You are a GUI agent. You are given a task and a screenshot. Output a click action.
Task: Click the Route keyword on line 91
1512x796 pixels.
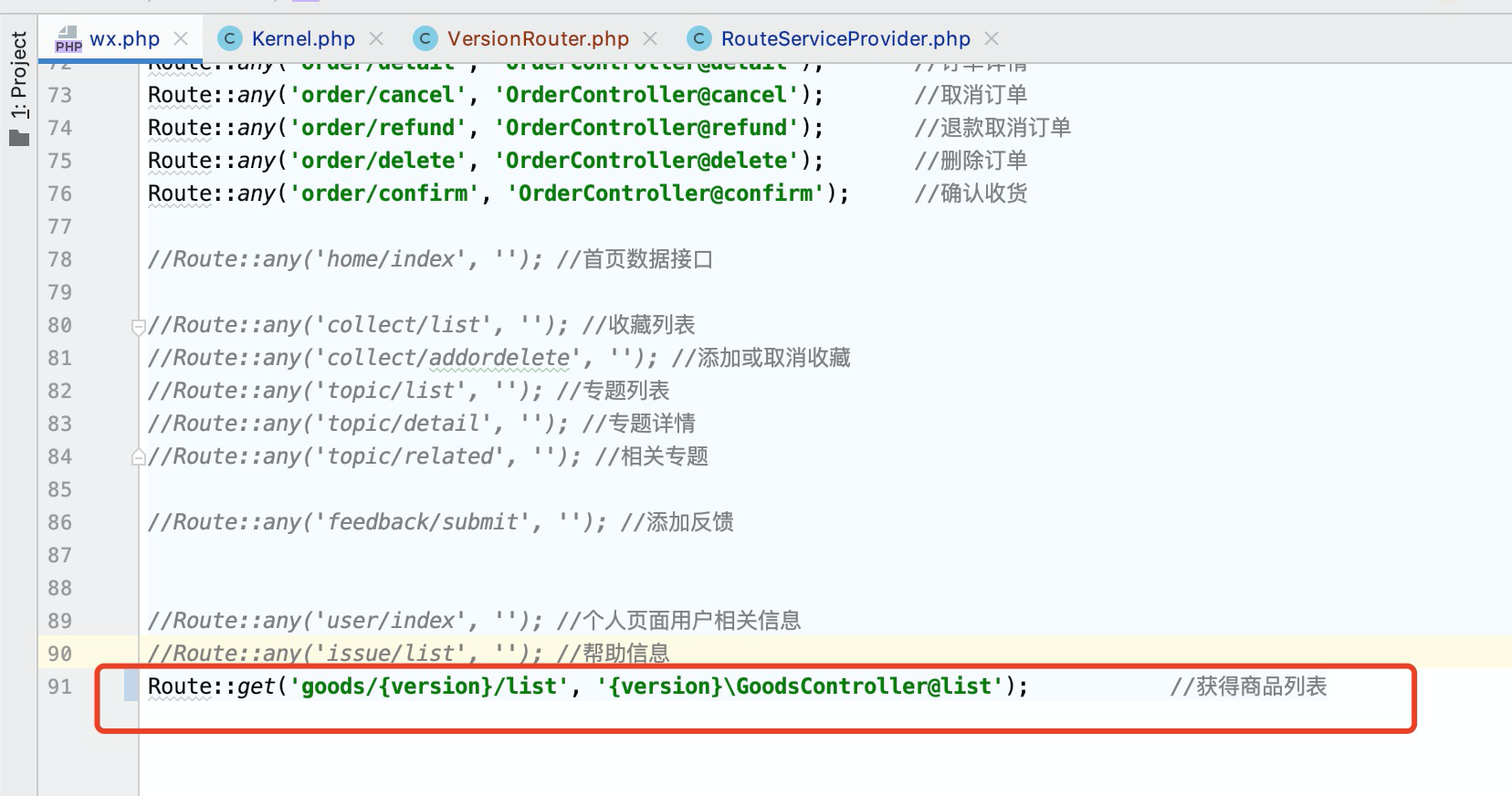click(x=180, y=686)
